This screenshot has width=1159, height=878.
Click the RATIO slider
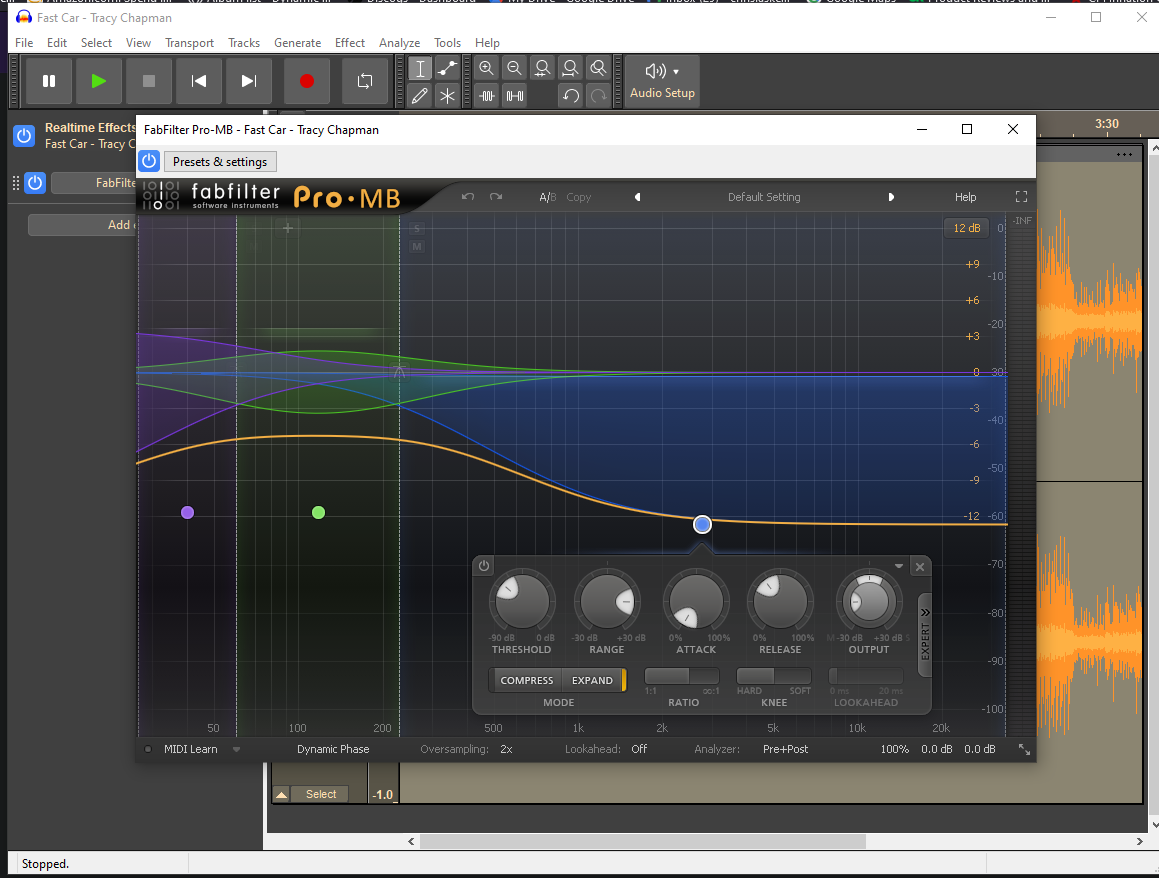click(682, 676)
